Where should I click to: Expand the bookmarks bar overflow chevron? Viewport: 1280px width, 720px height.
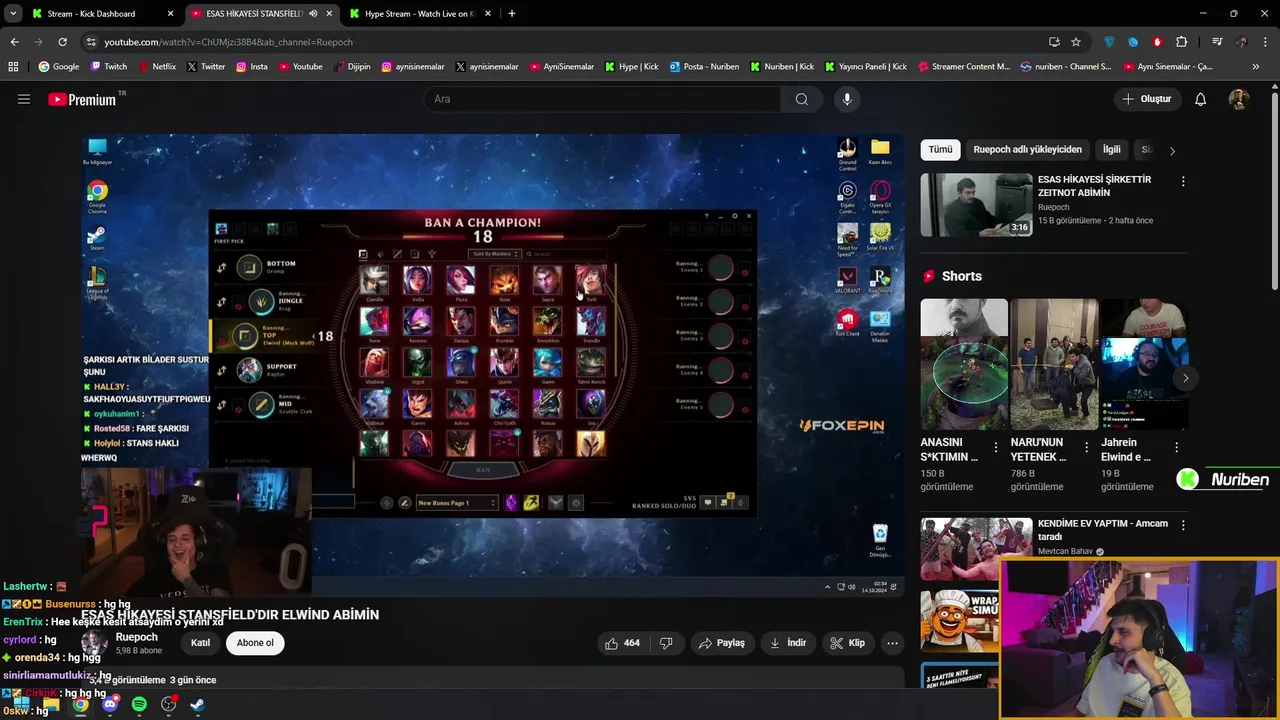point(1256,67)
